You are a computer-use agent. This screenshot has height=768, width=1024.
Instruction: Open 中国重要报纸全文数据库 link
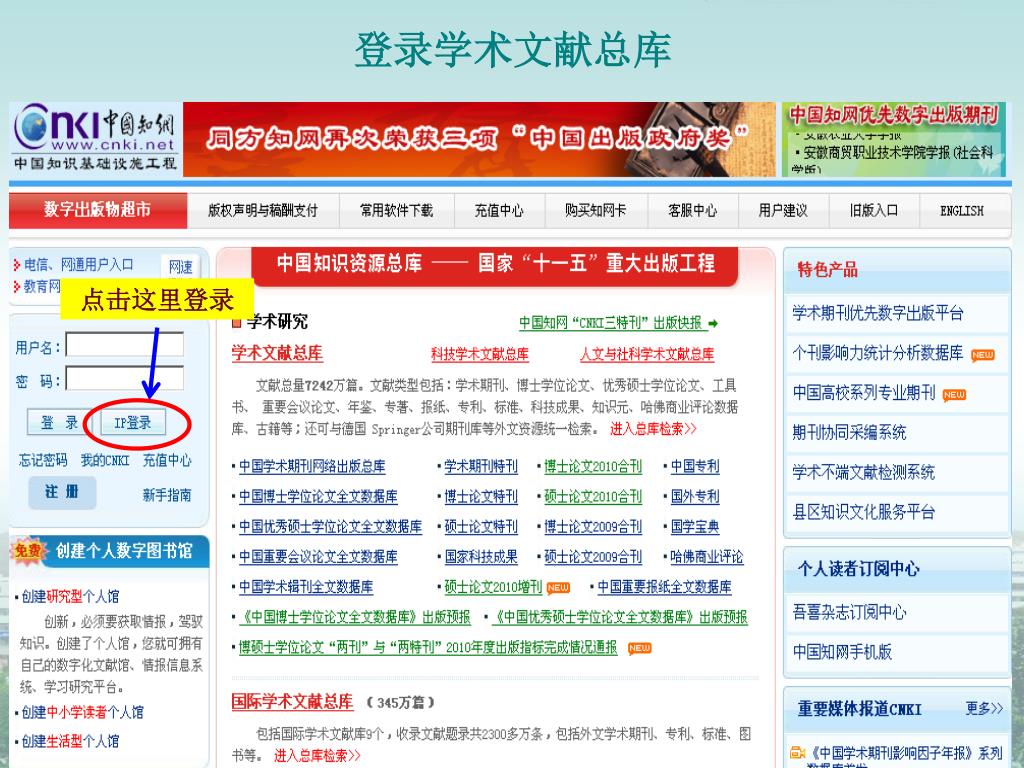pos(664,586)
